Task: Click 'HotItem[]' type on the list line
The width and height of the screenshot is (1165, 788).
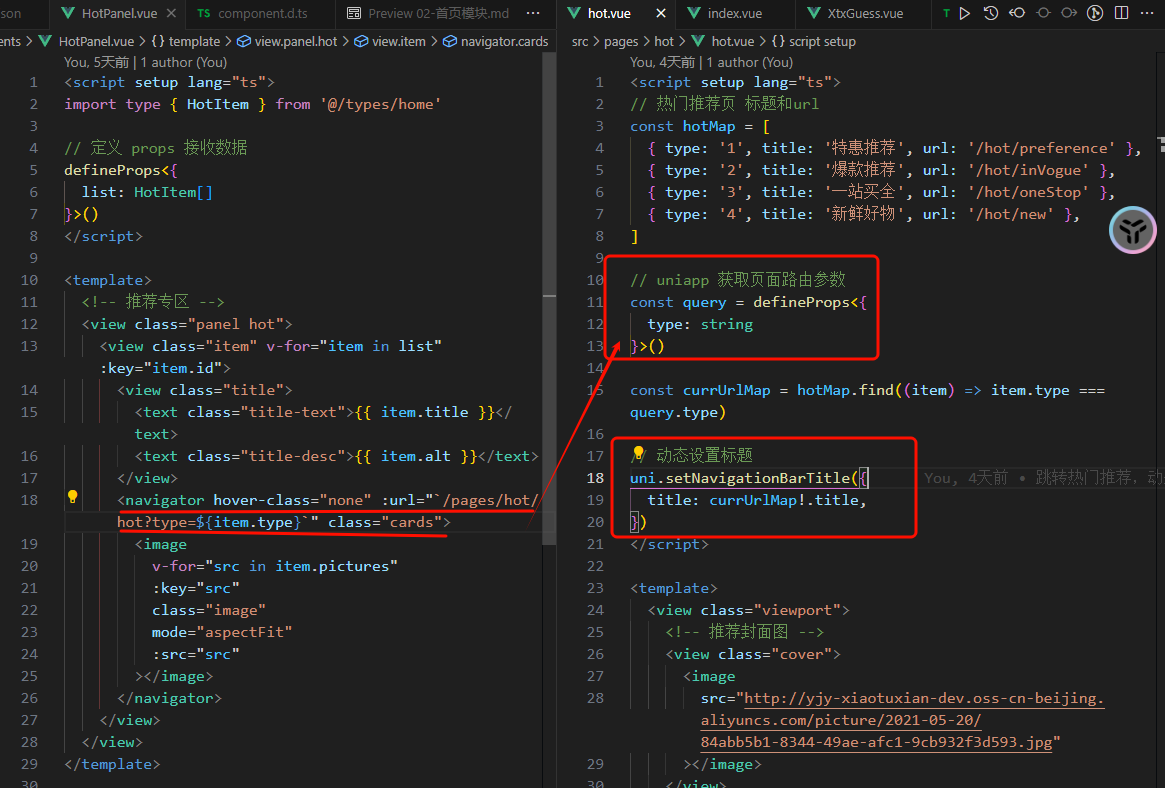Action: click(x=173, y=192)
